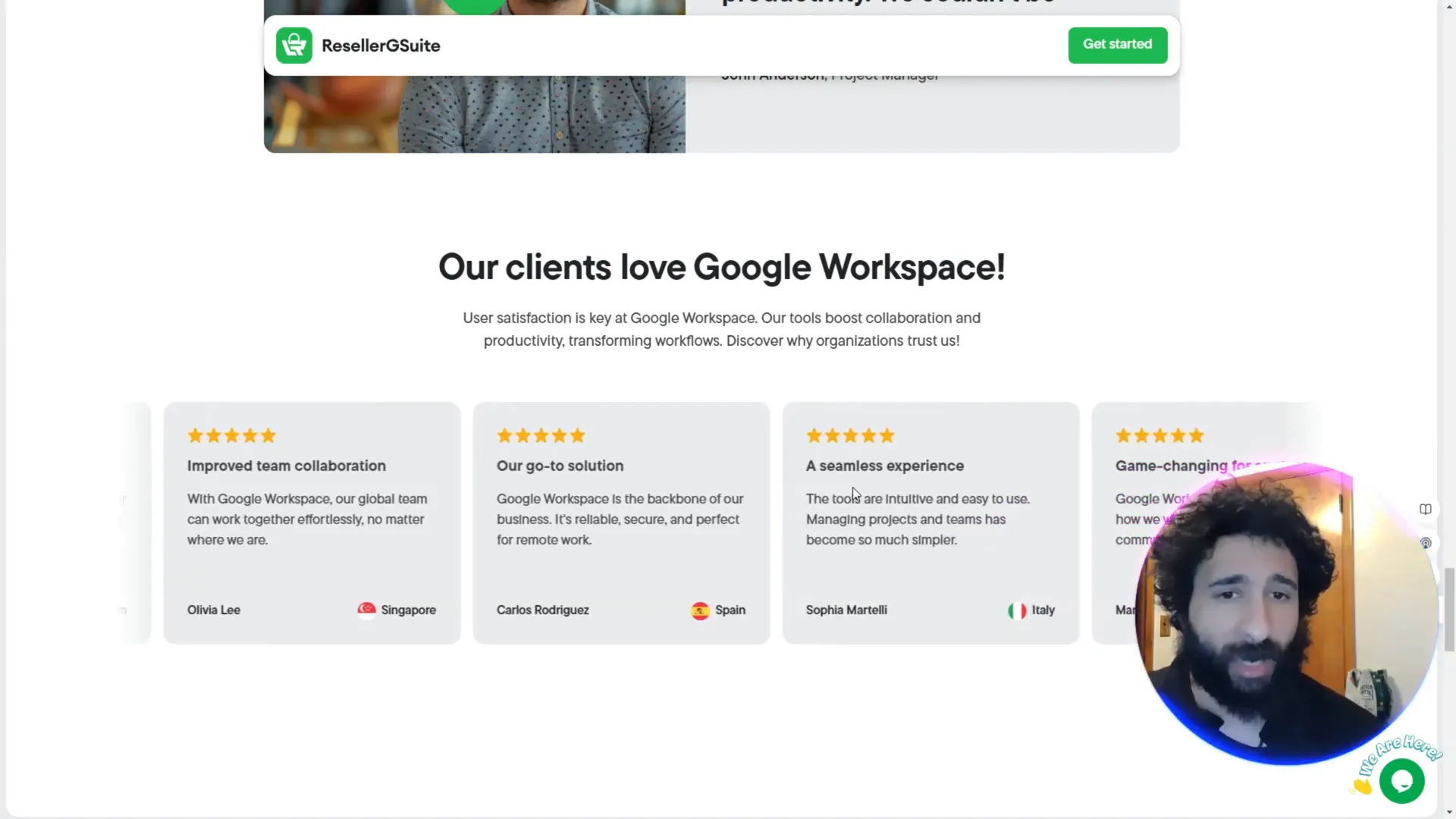The height and width of the screenshot is (819, 1456).
Task: Click the ResellerGSuite brand name text
Action: coord(381,45)
